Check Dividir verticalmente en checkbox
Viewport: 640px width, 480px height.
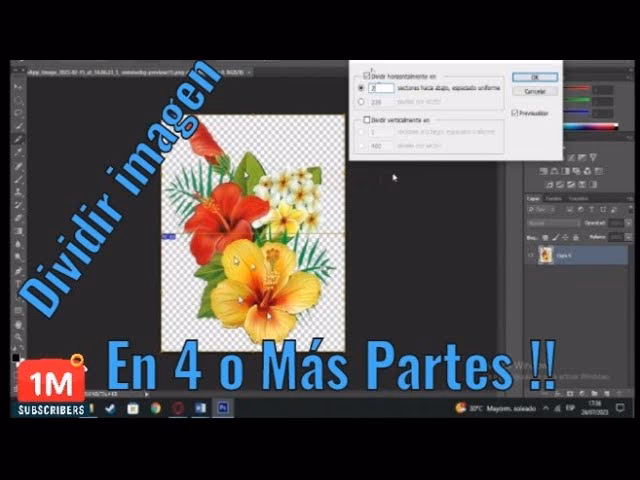click(x=367, y=120)
